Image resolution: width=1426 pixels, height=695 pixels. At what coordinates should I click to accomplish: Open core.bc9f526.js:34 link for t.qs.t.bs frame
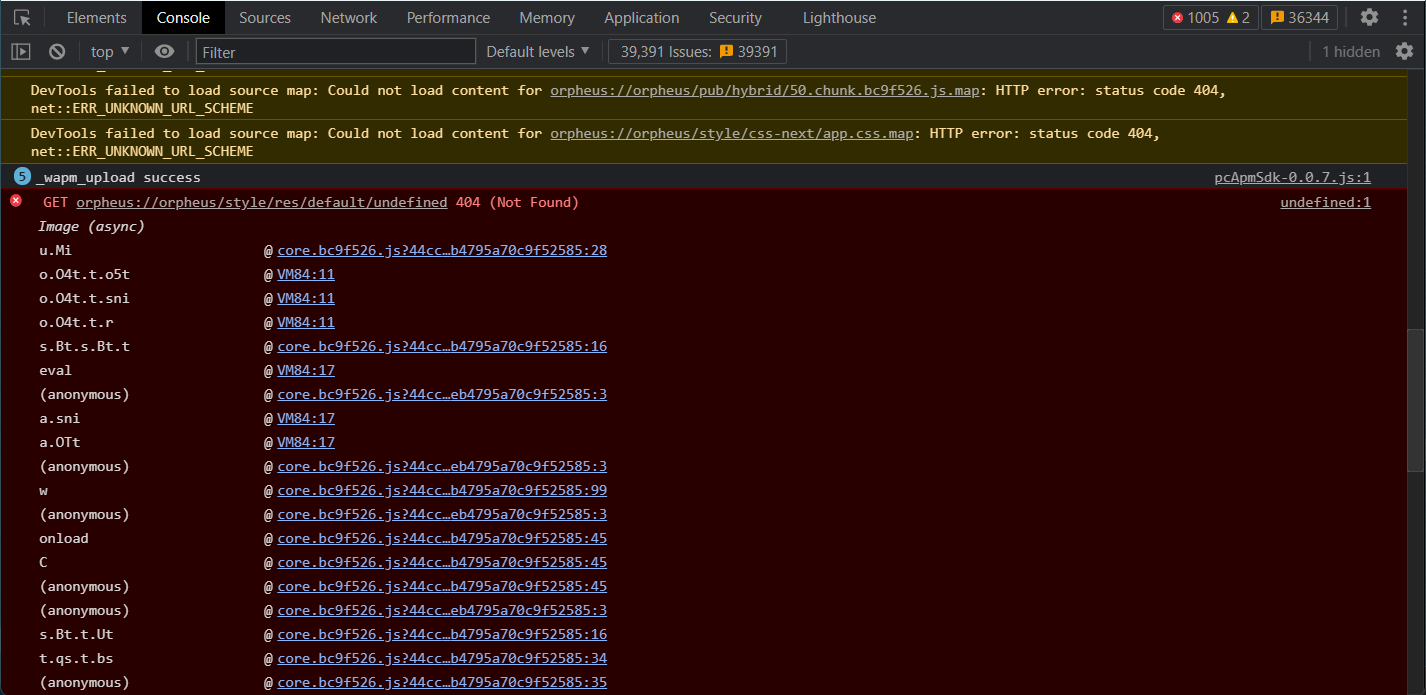pyautogui.click(x=442, y=658)
